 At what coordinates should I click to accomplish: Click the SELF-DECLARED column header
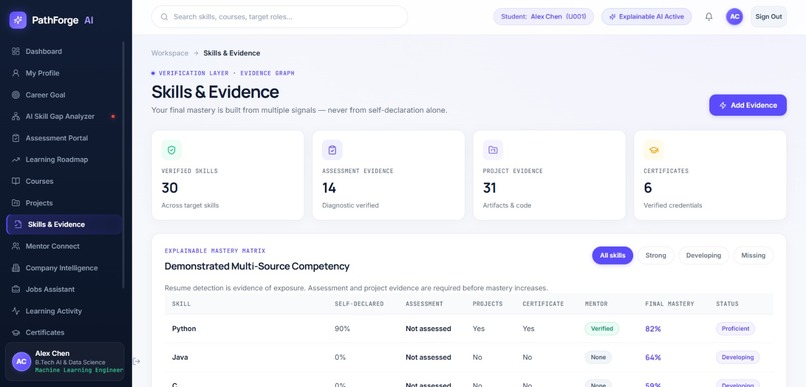(359, 304)
